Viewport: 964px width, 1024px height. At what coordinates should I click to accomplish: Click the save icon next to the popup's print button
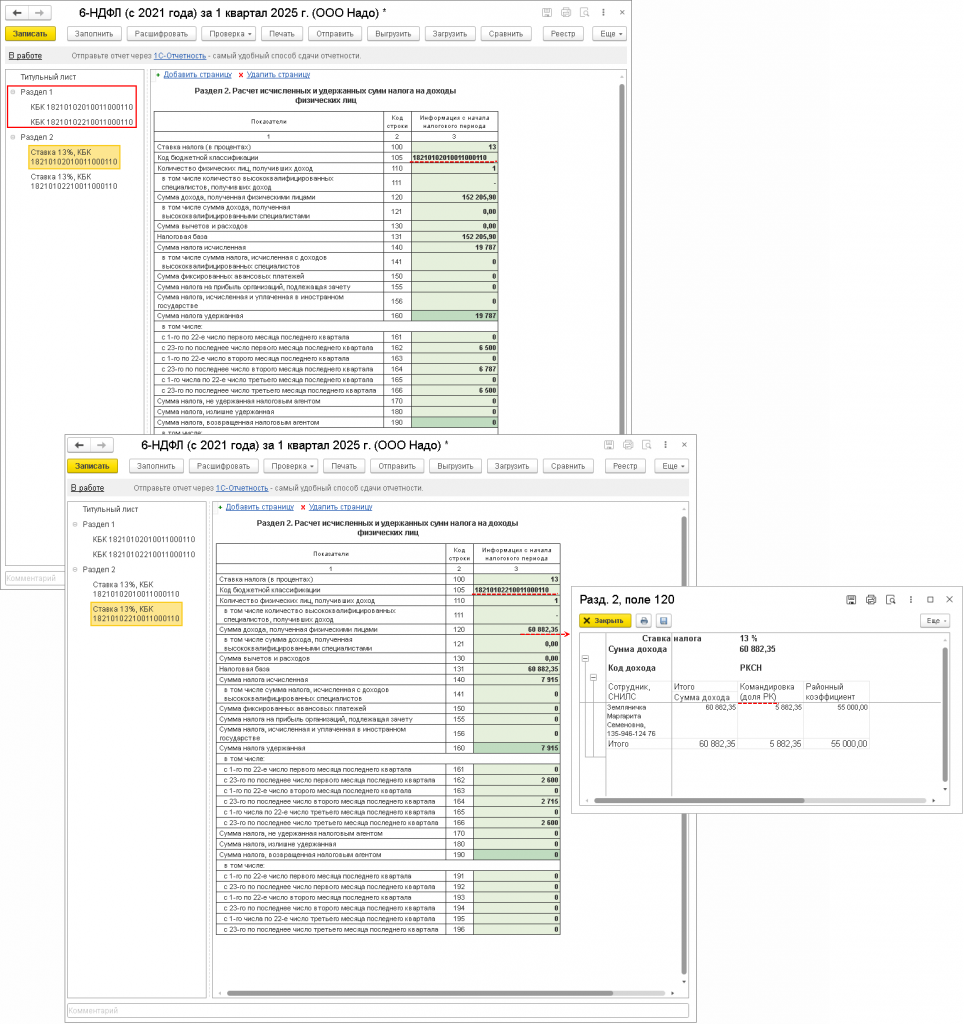(x=664, y=620)
